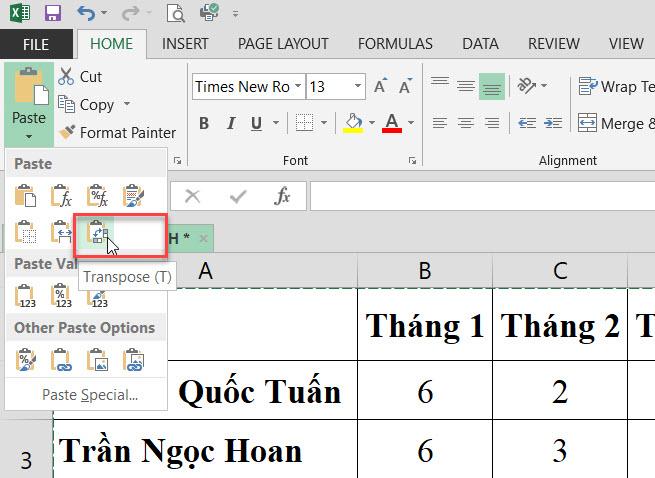
Task: Toggle Bold formatting
Action: 204,123
